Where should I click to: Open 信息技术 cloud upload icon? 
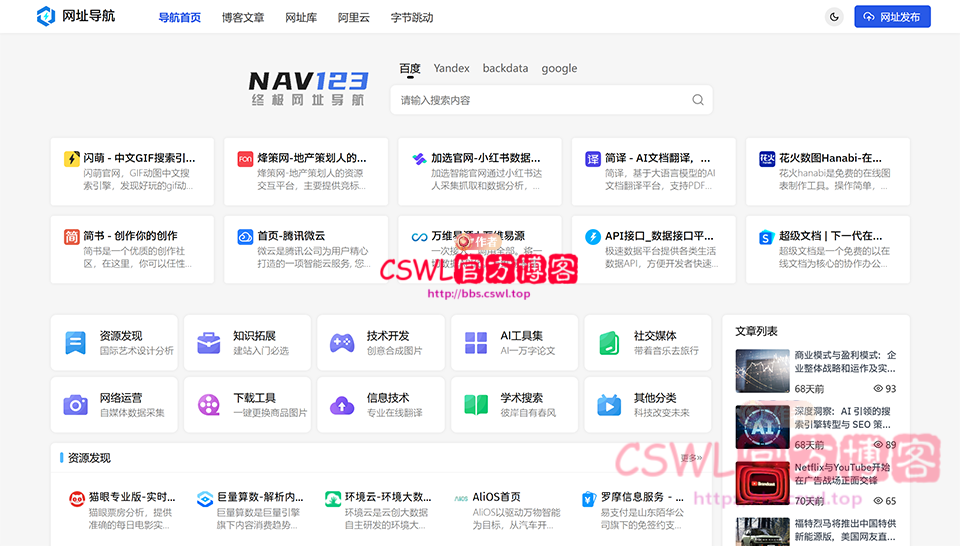point(342,404)
